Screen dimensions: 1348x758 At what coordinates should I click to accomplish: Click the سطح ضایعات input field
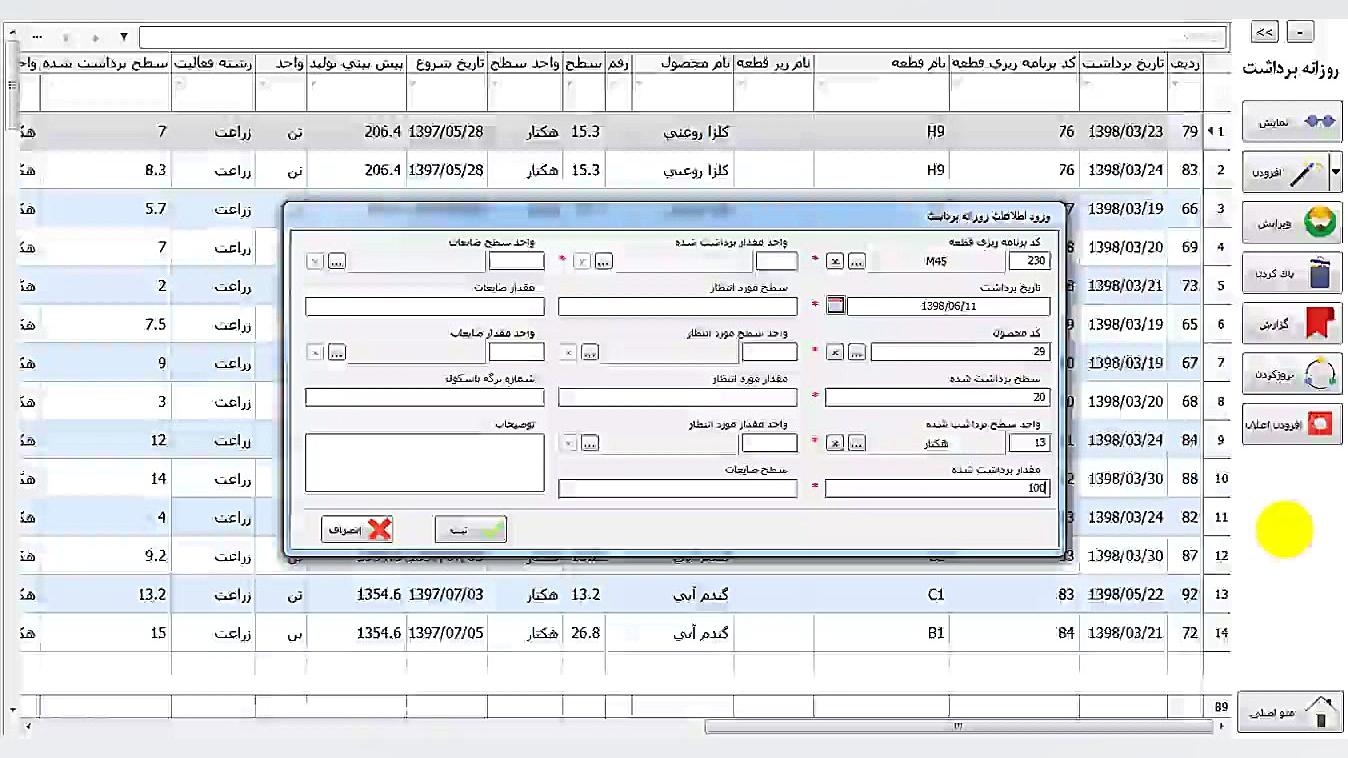pos(678,488)
